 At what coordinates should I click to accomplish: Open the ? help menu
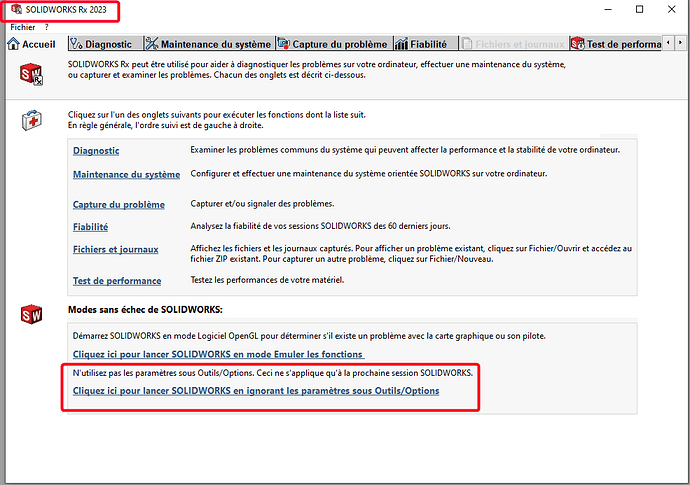coord(44,27)
